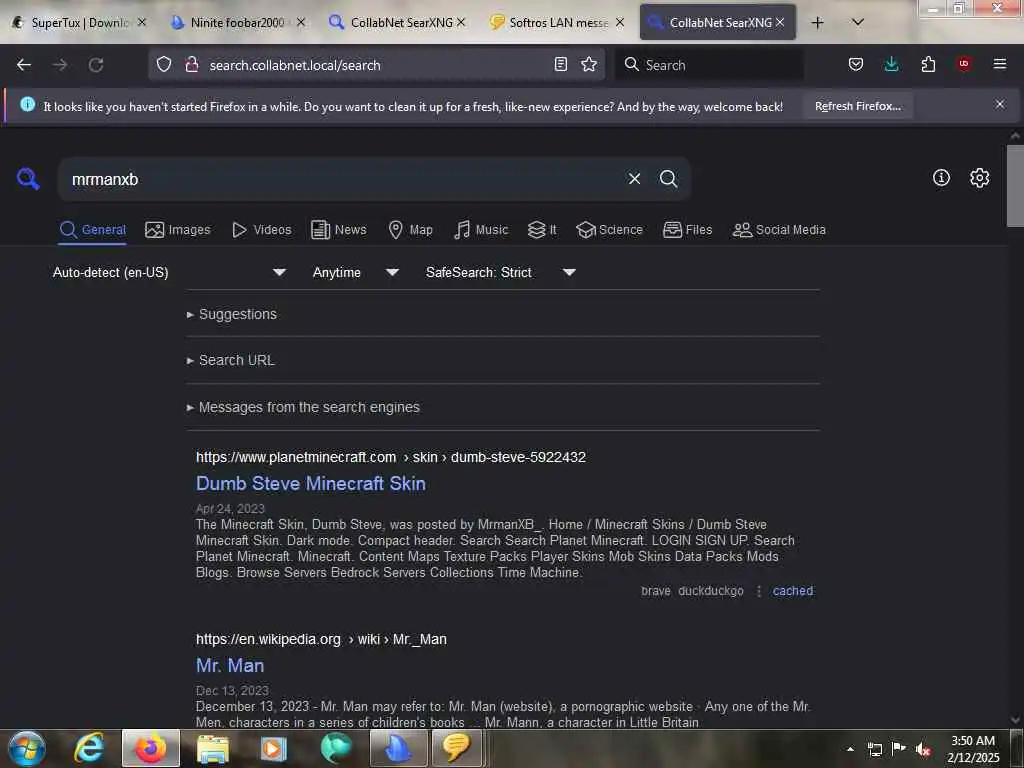Open the uBlock Origin extension icon
This screenshot has height=768, width=1024.
(963, 64)
